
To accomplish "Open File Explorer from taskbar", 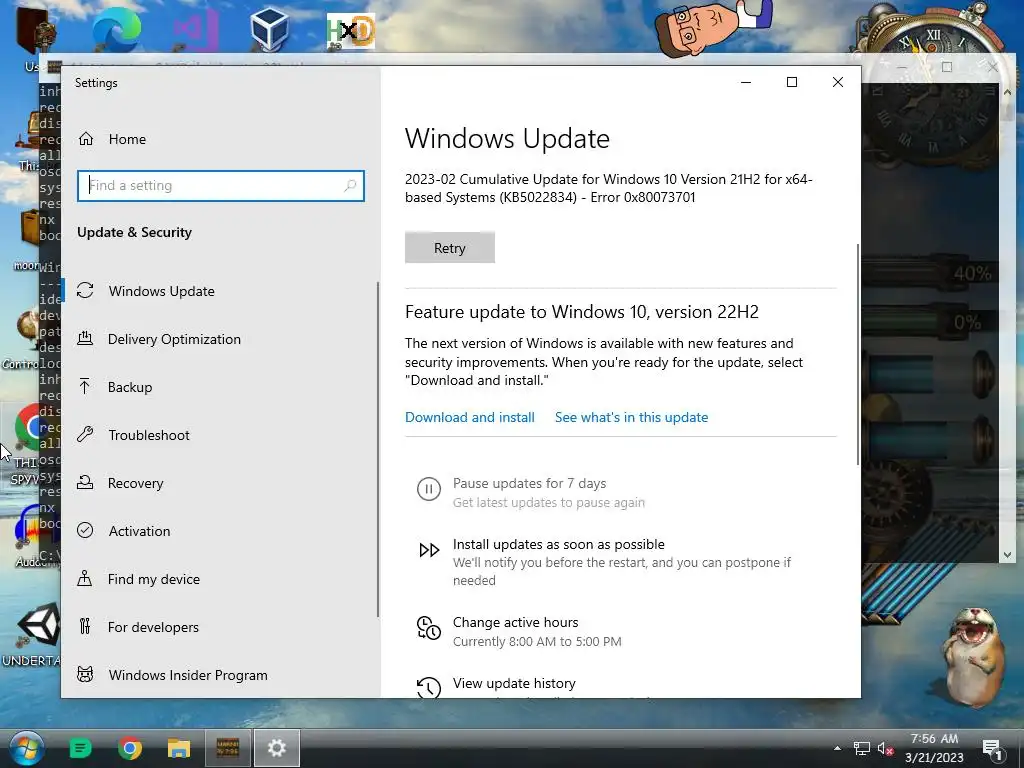I will (178, 748).
